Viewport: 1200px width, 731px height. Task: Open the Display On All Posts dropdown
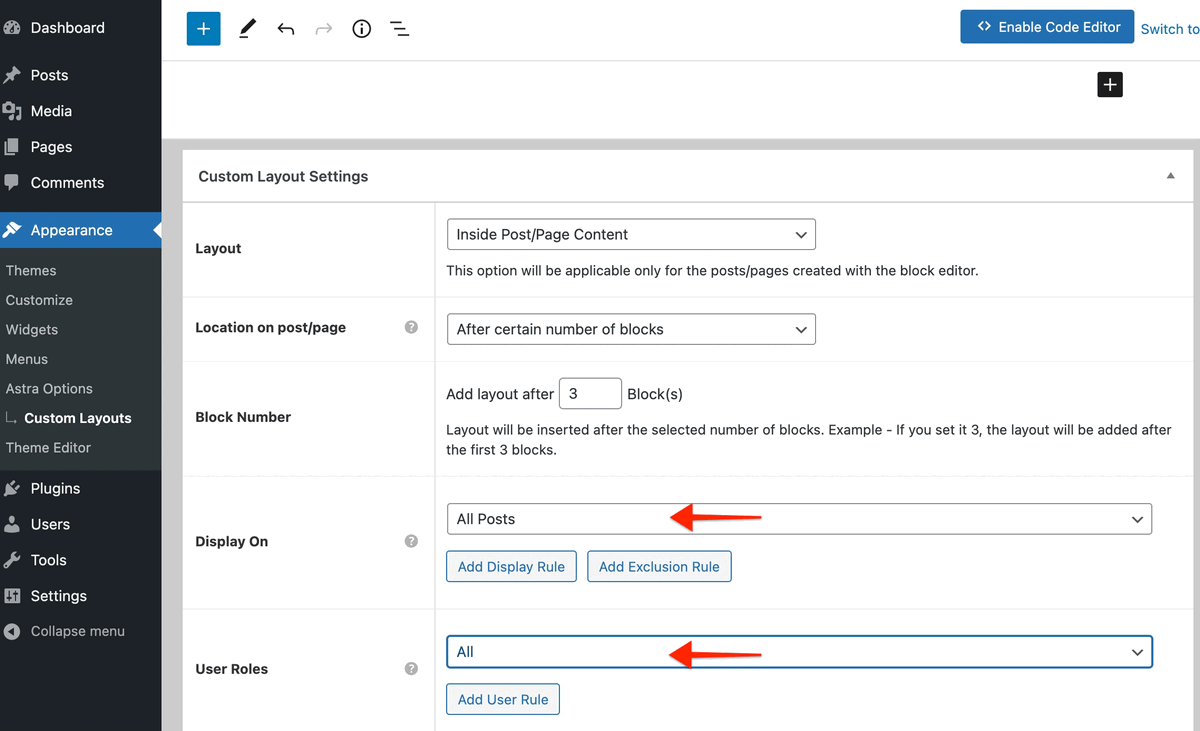coord(799,519)
